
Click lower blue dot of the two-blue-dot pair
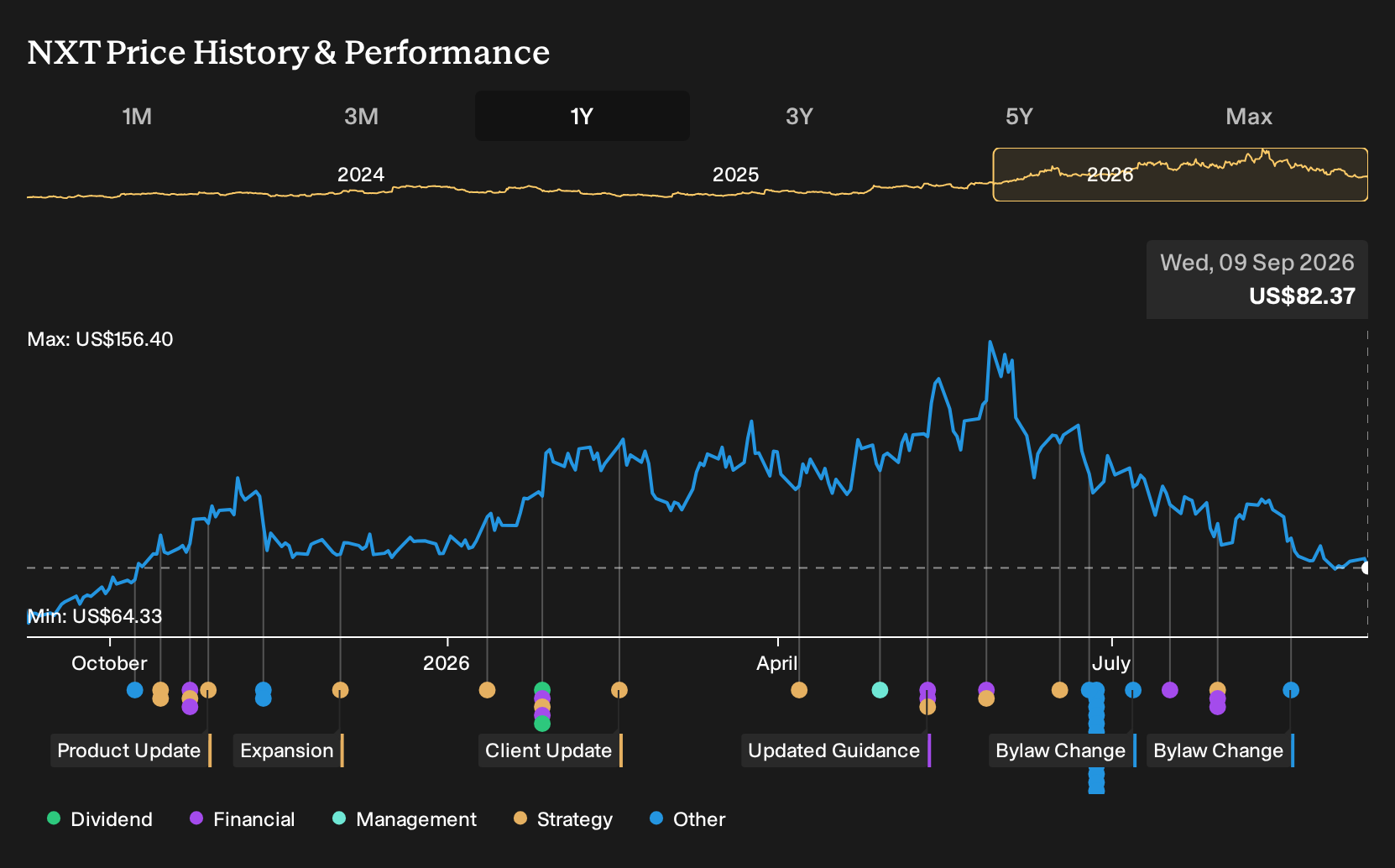click(263, 698)
